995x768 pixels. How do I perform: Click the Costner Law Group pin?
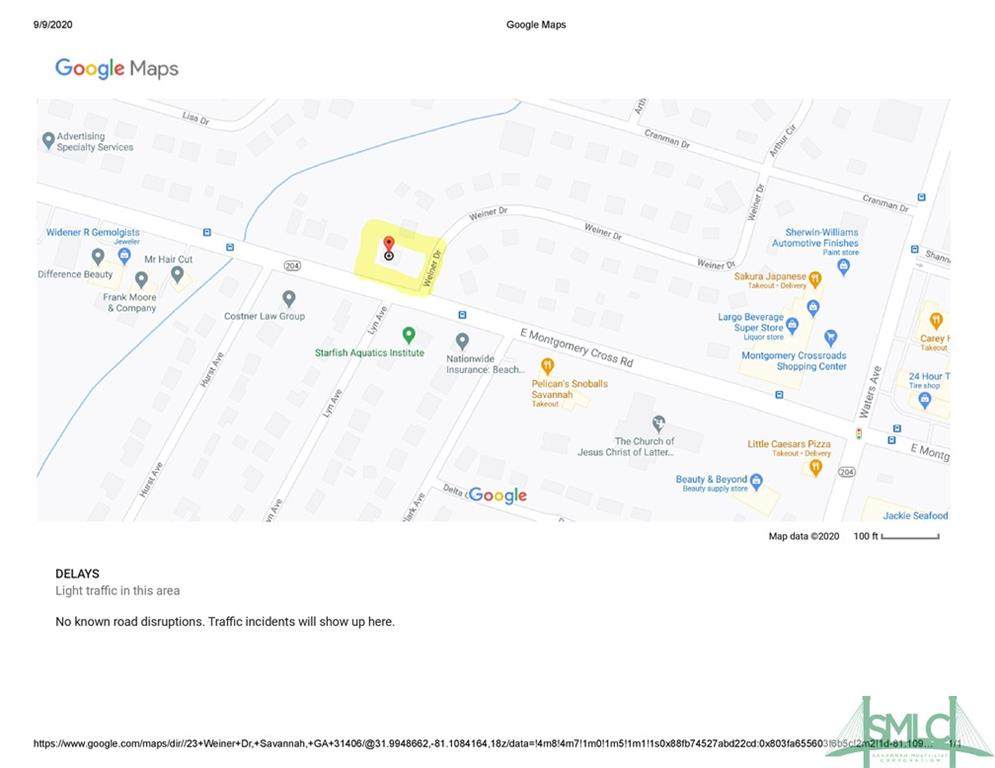click(289, 298)
